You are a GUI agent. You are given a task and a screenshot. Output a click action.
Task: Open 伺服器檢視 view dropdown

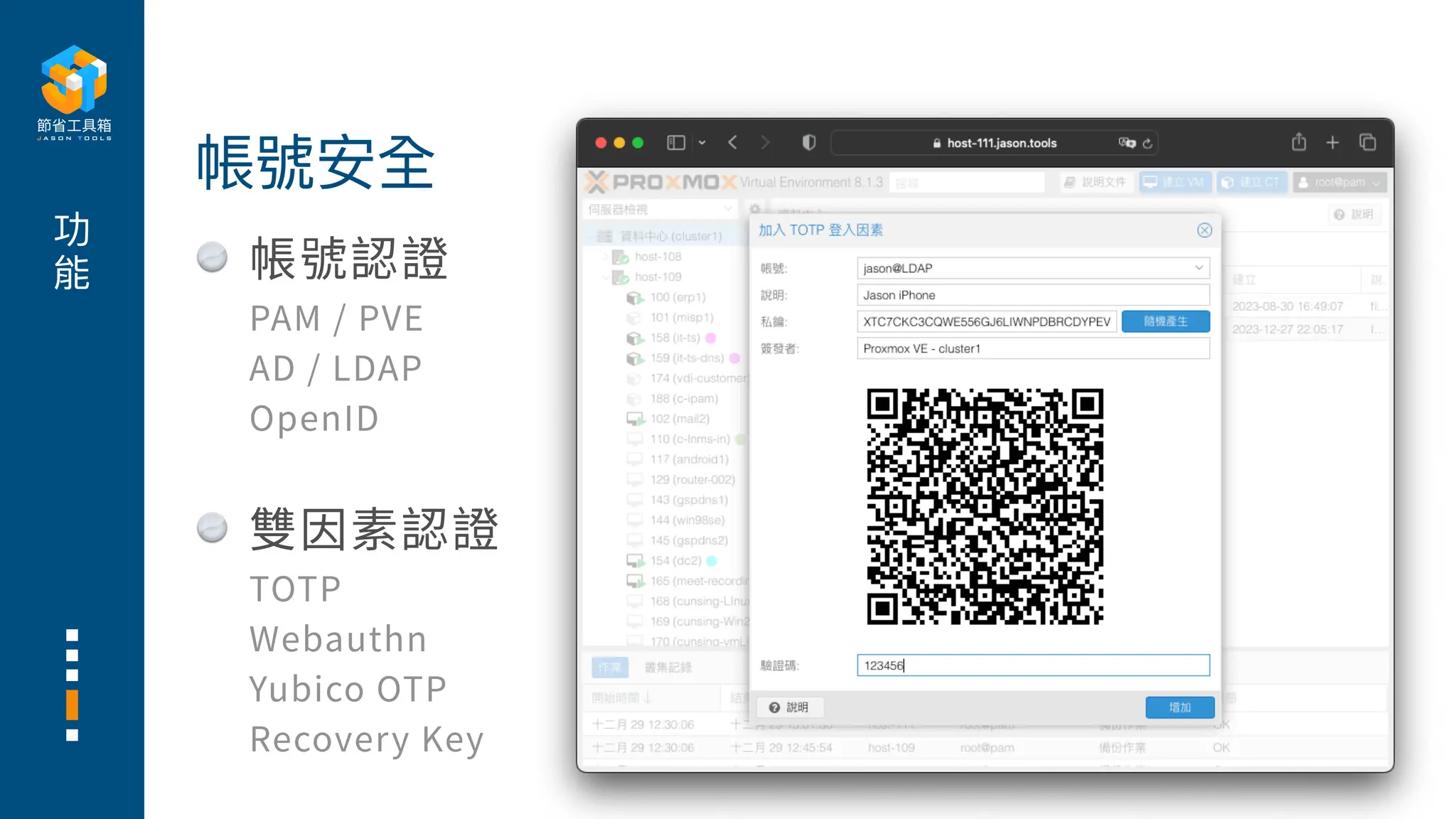[x=659, y=210]
